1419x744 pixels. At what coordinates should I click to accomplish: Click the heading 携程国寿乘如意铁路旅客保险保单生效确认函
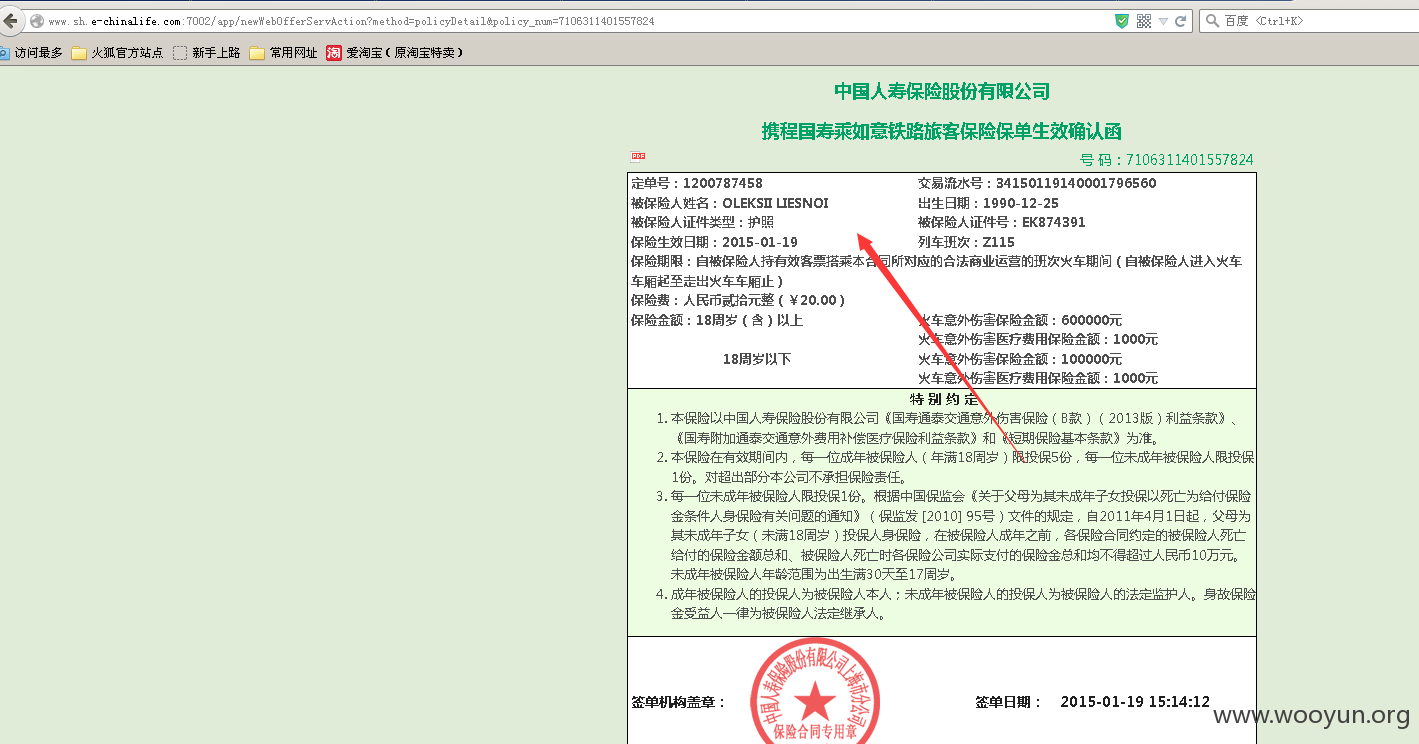point(942,132)
